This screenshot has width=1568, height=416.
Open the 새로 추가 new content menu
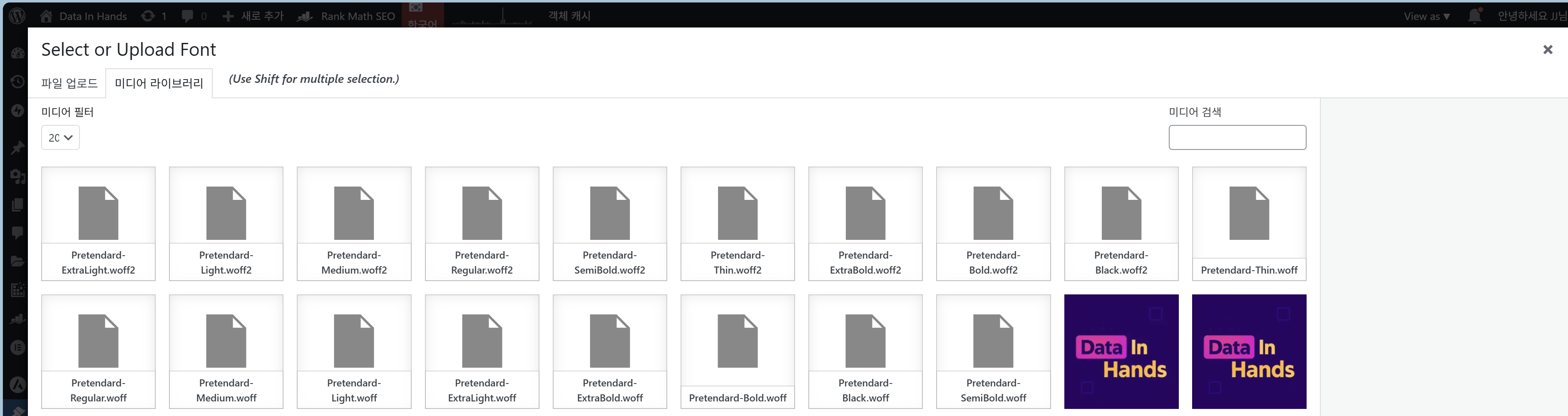(x=253, y=16)
